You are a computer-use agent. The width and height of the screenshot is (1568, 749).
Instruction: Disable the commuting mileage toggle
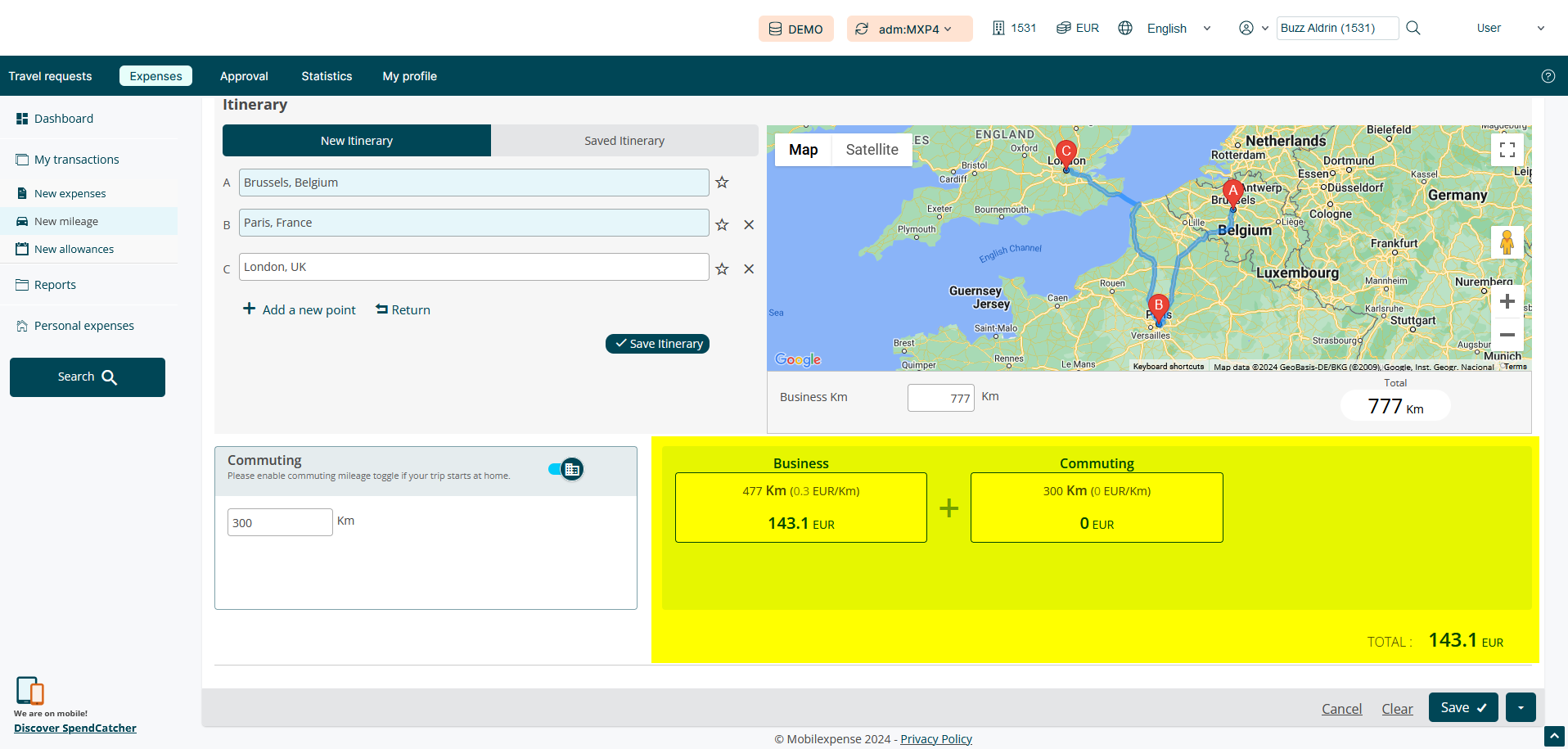566,469
